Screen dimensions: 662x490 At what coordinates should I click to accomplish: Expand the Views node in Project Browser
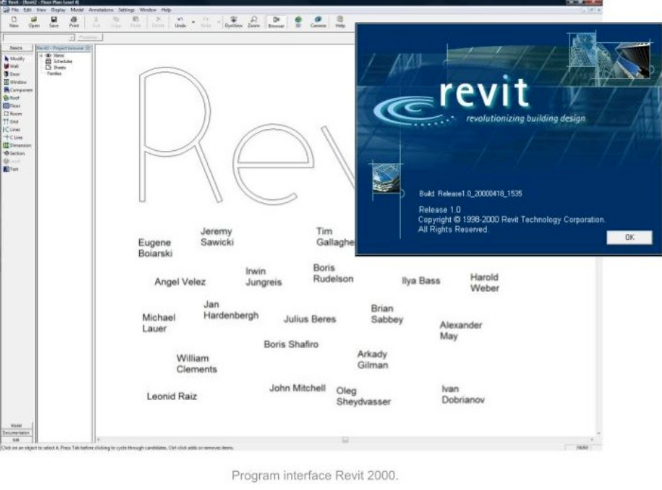click(x=41, y=56)
